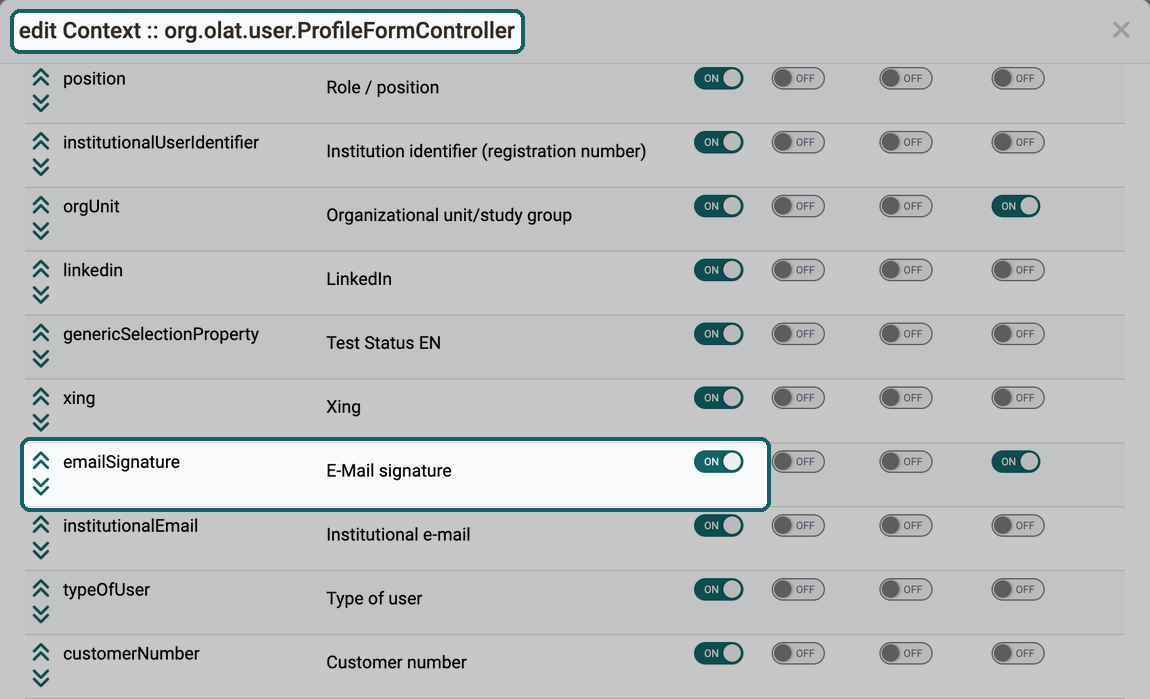
Task: Move typeOfUser row down
Action: coord(40,614)
